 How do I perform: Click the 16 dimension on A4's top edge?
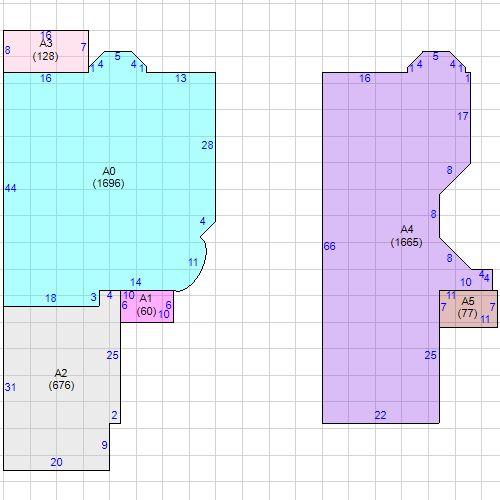pos(365,78)
